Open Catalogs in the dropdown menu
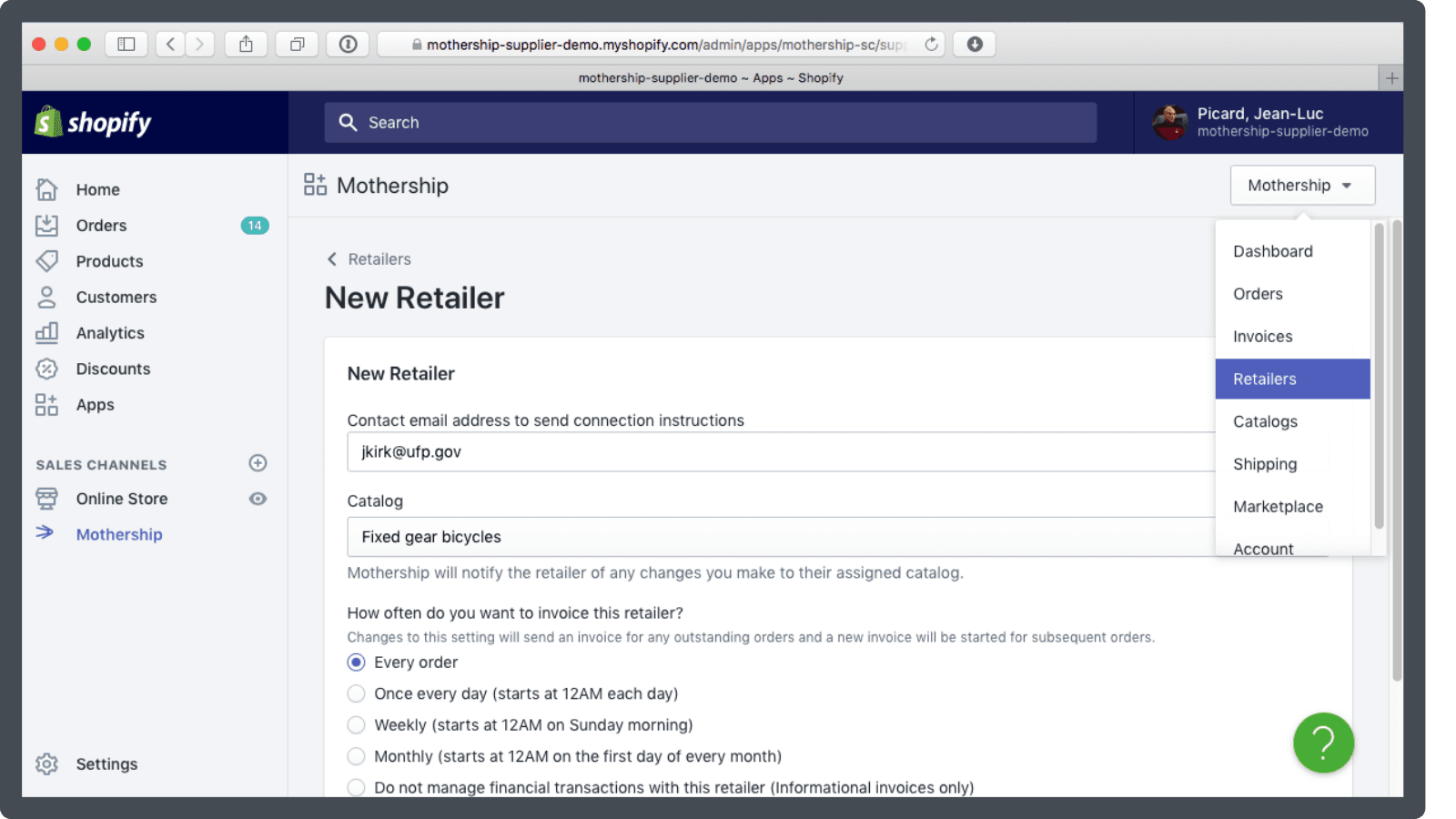Viewport: 1456px width, 819px height. pos(1265,421)
